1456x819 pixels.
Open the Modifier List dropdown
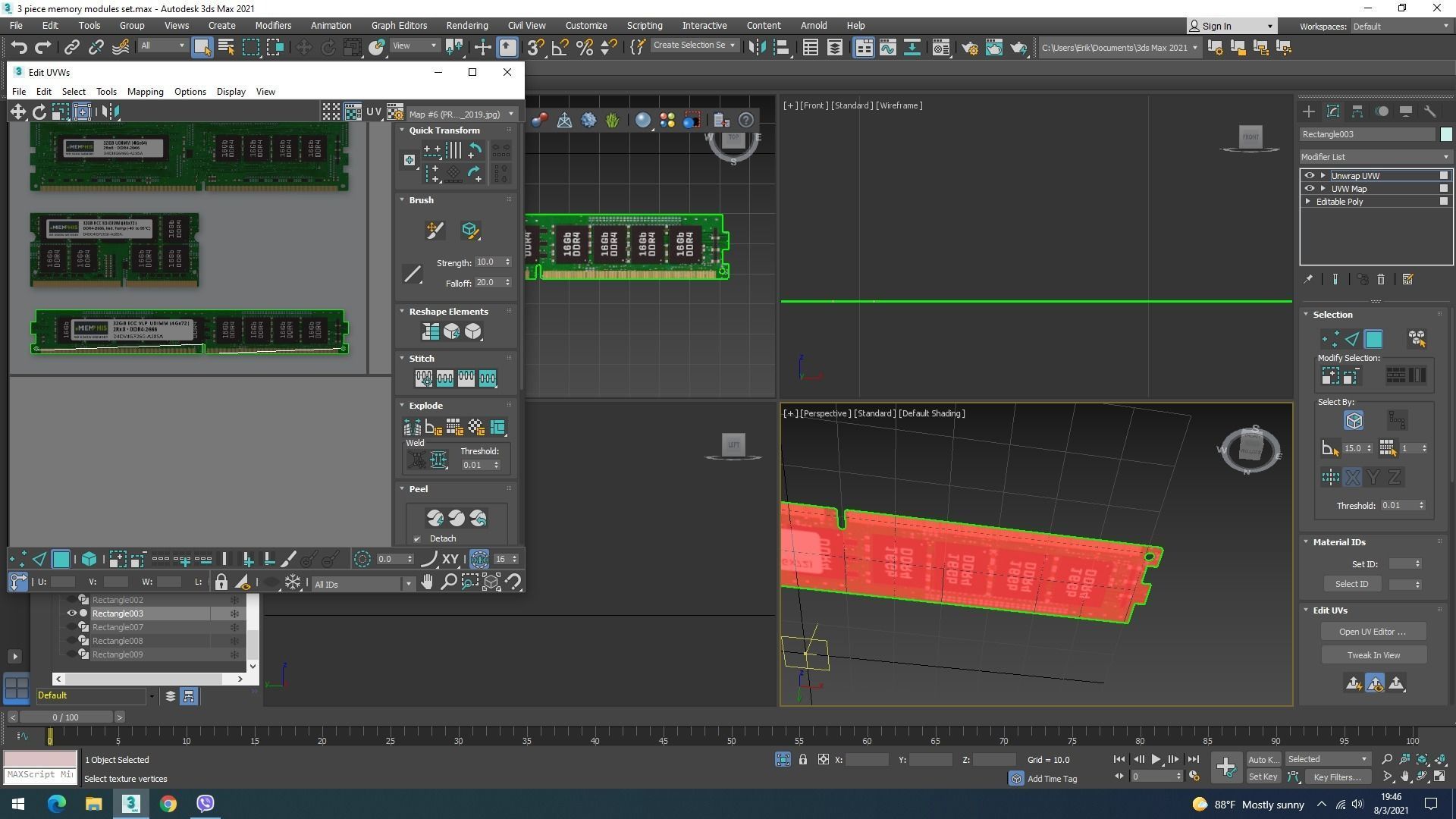click(1375, 157)
